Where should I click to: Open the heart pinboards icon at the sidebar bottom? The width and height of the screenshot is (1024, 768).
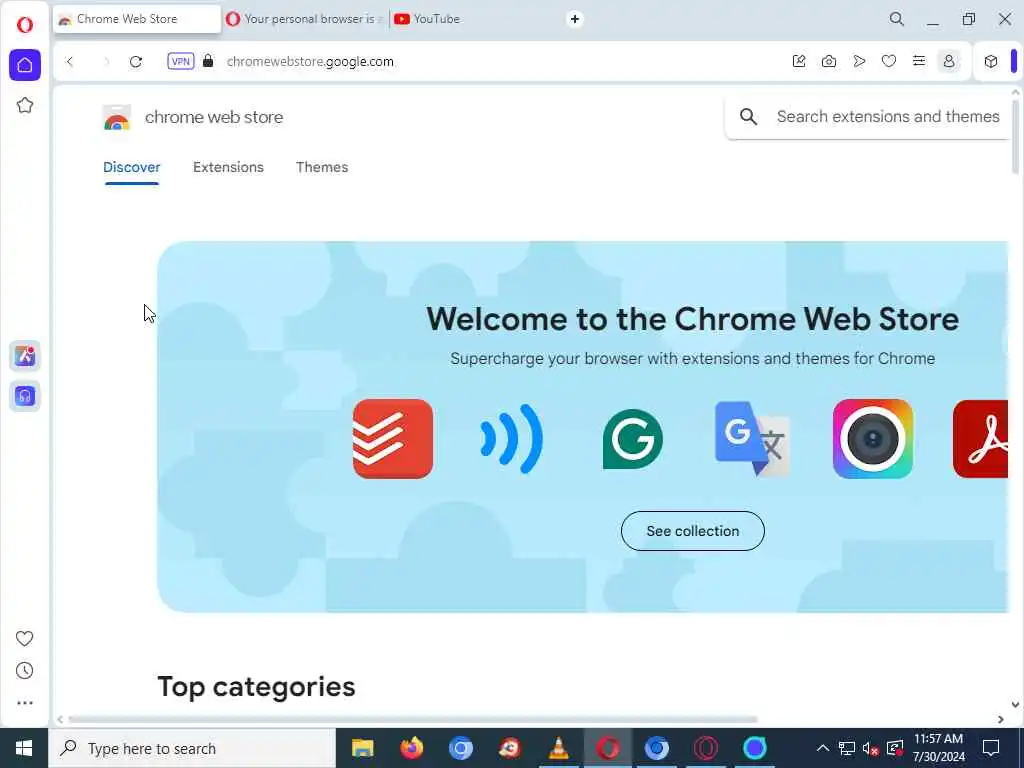coord(24,638)
